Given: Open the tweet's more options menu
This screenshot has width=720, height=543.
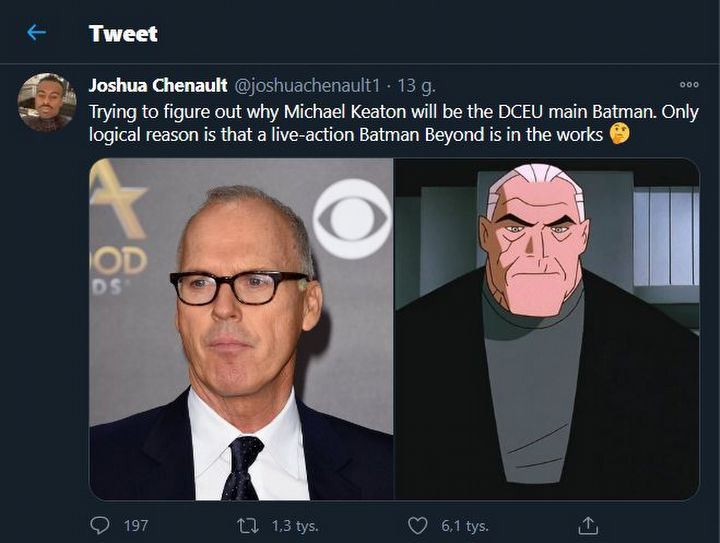Looking at the screenshot, I should click(x=688, y=86).
